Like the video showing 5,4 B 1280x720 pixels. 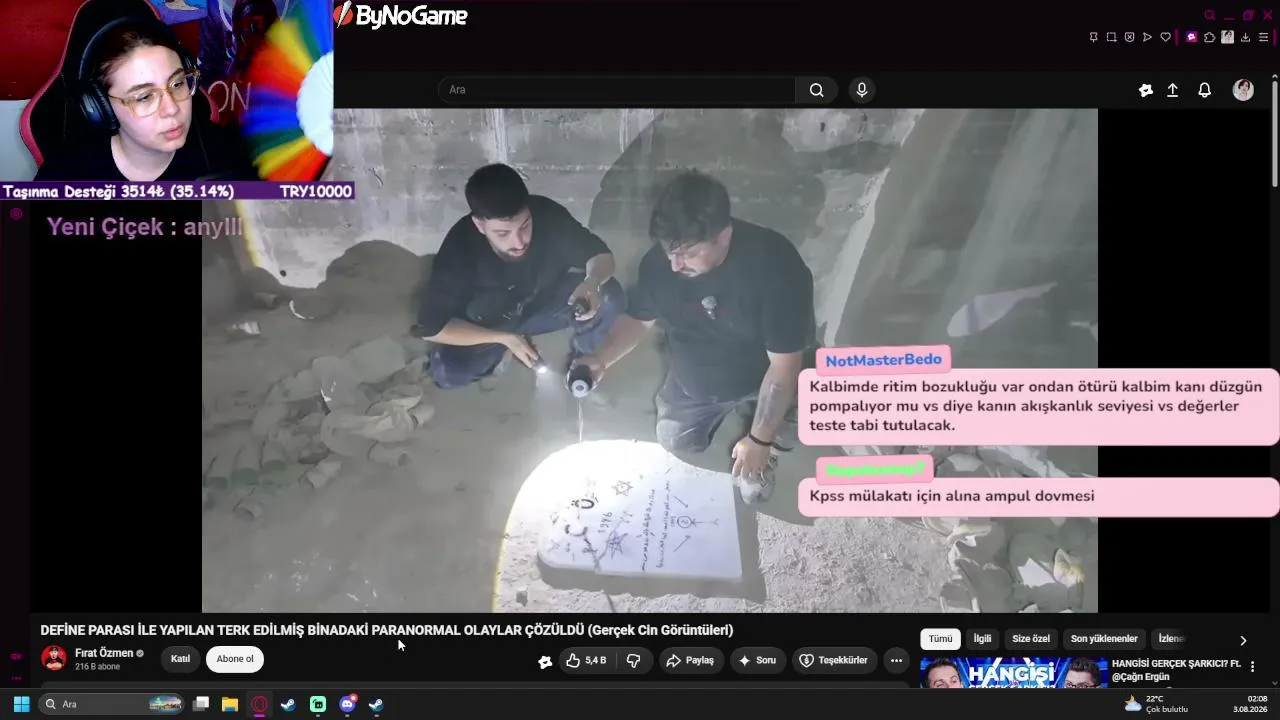[x=586, y=660]
